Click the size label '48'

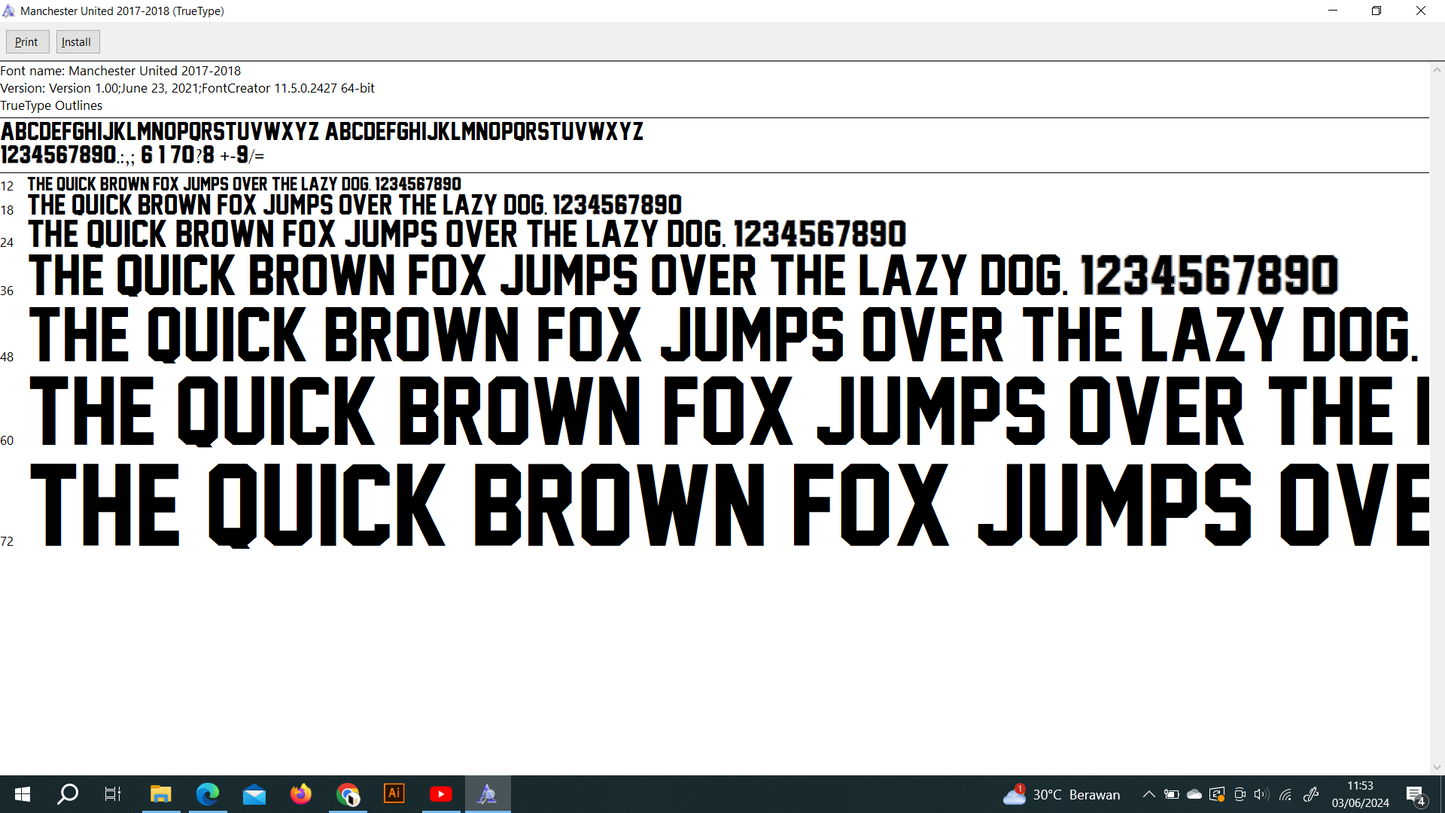click(7, 357)
